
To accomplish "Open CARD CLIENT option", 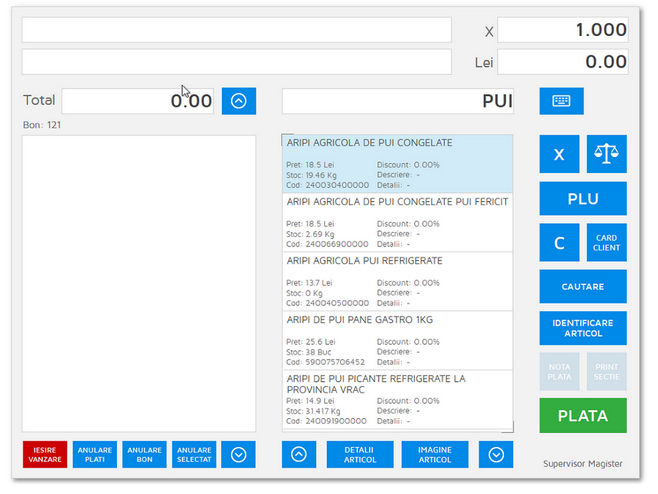I will [x=606, y=243].
